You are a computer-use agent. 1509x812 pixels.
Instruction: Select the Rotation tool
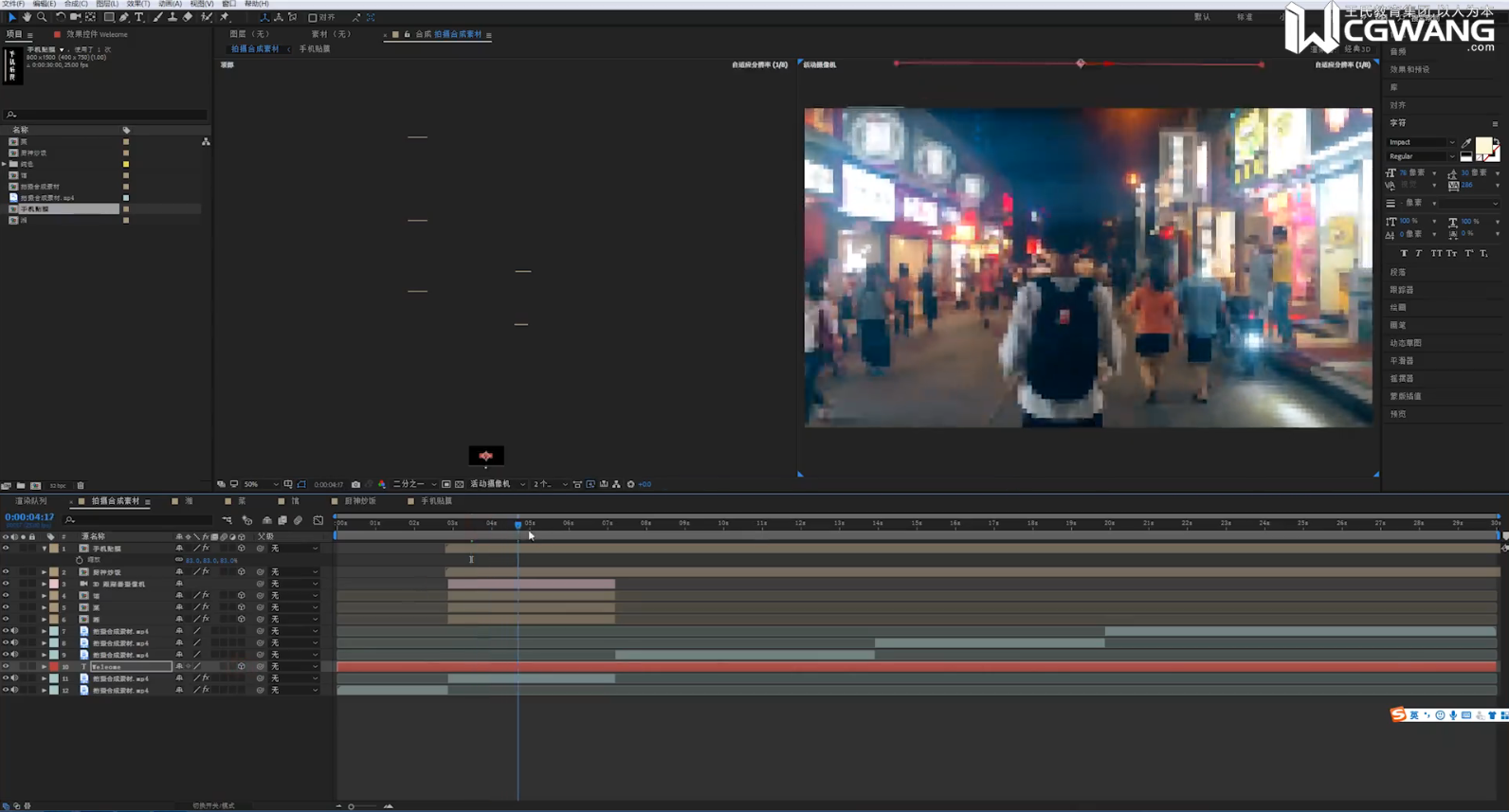point(61,17)
